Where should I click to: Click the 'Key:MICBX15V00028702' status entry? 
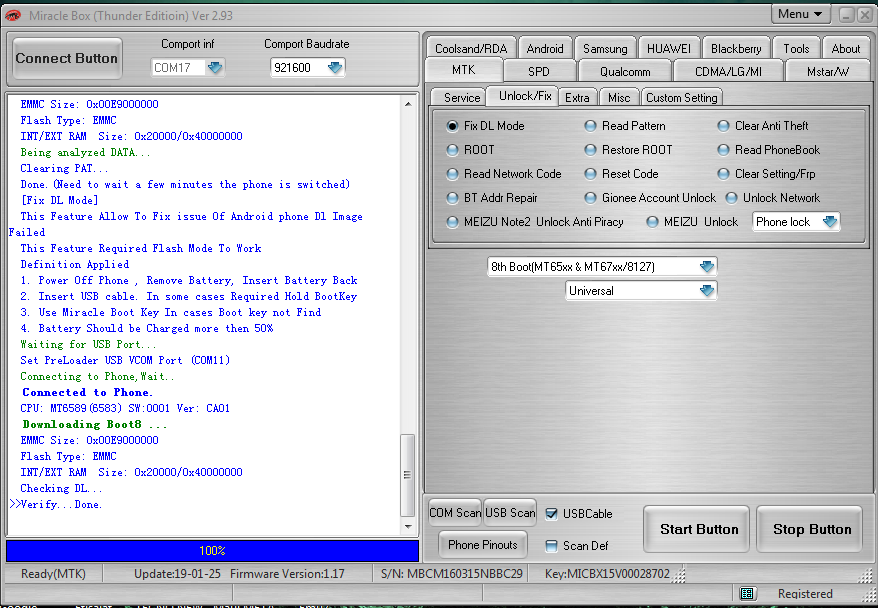(x=607, y=574)
